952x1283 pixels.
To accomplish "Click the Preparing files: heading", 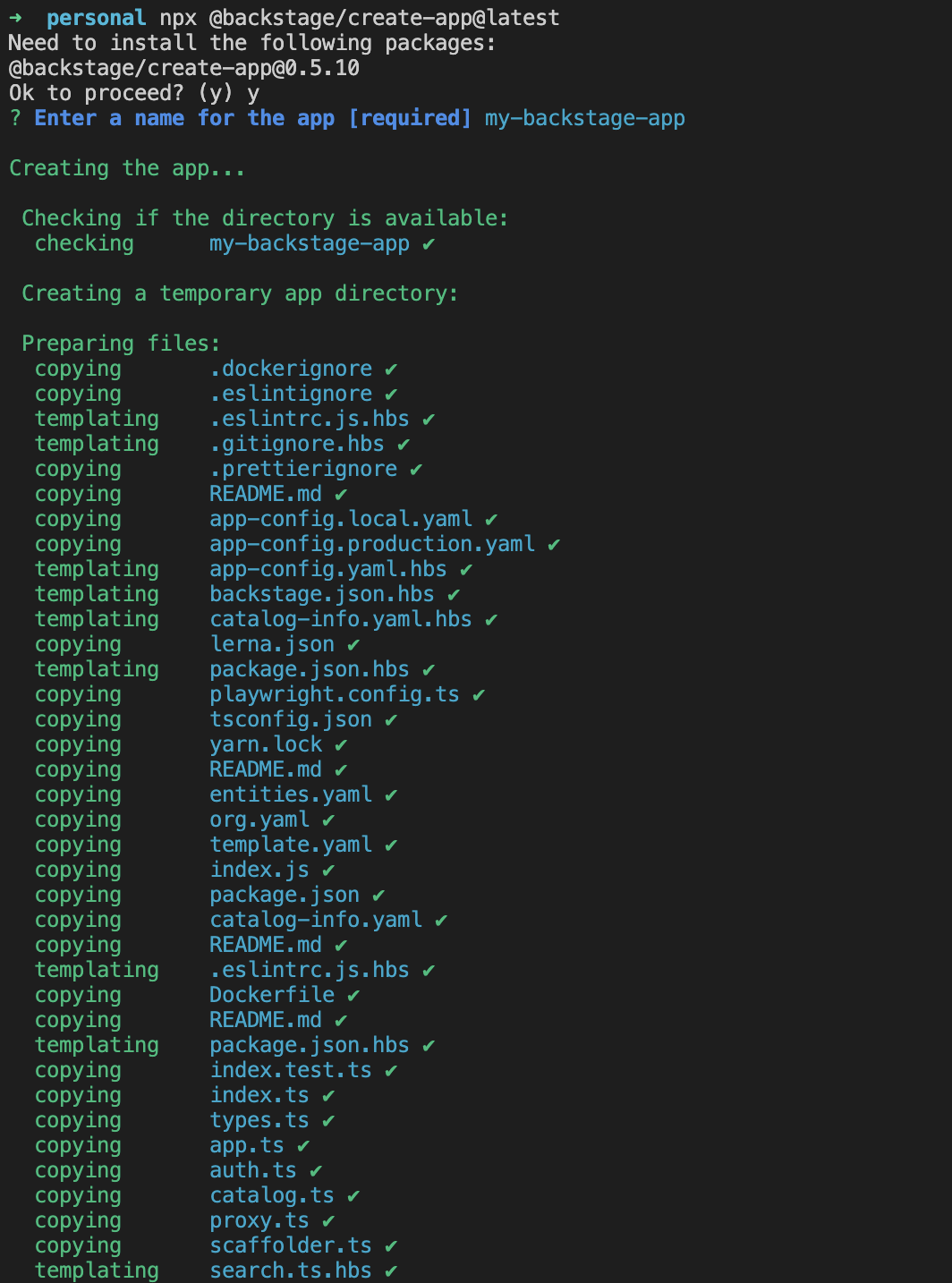I will pos(121,344).
